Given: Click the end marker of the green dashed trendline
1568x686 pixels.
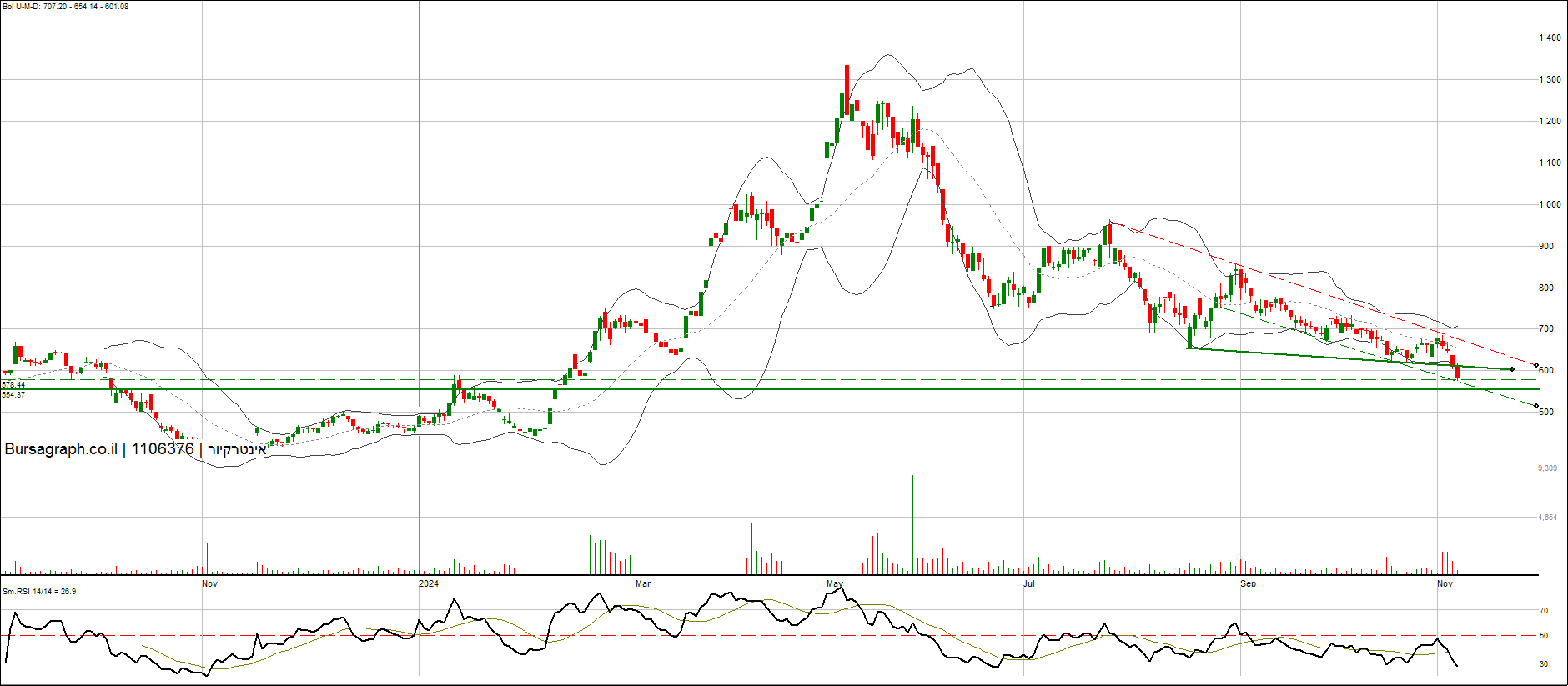Looking at the screenshot, I should click(1536, 406).
